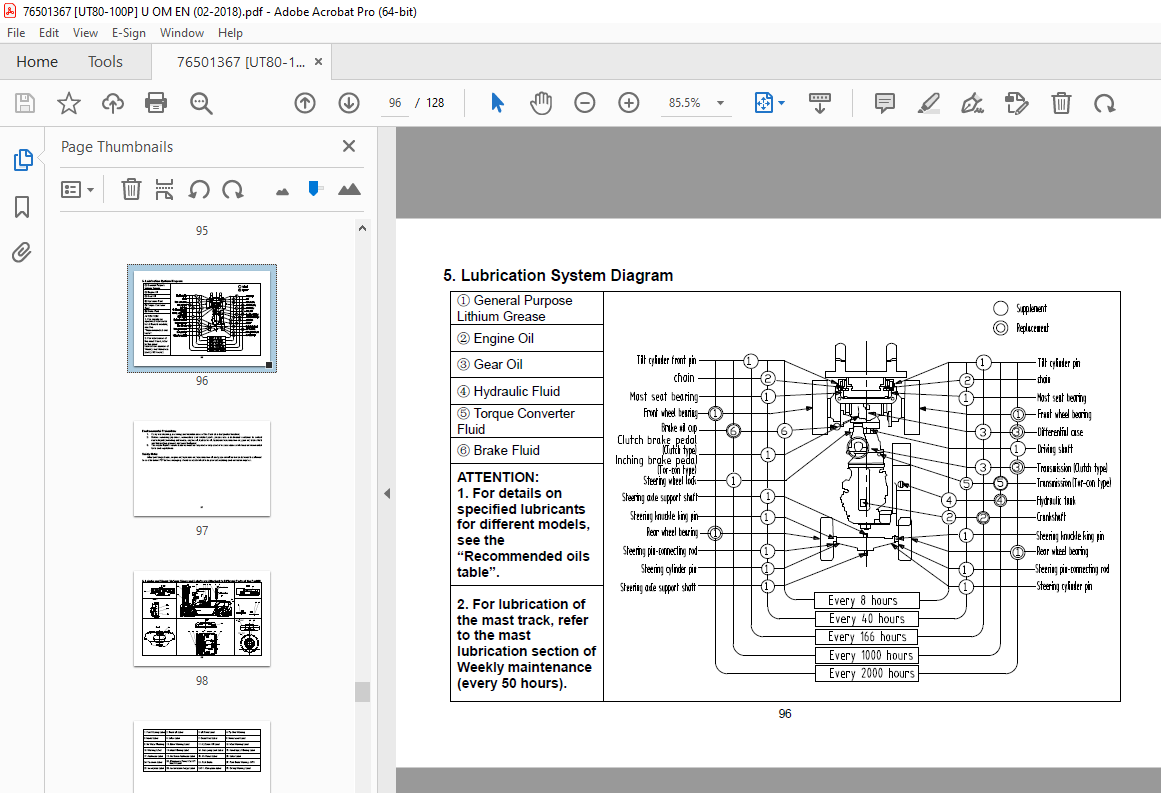The image size is (1161, 793).
Task: Close the 76501367 document tab
Action: click(x=318, y=61)
